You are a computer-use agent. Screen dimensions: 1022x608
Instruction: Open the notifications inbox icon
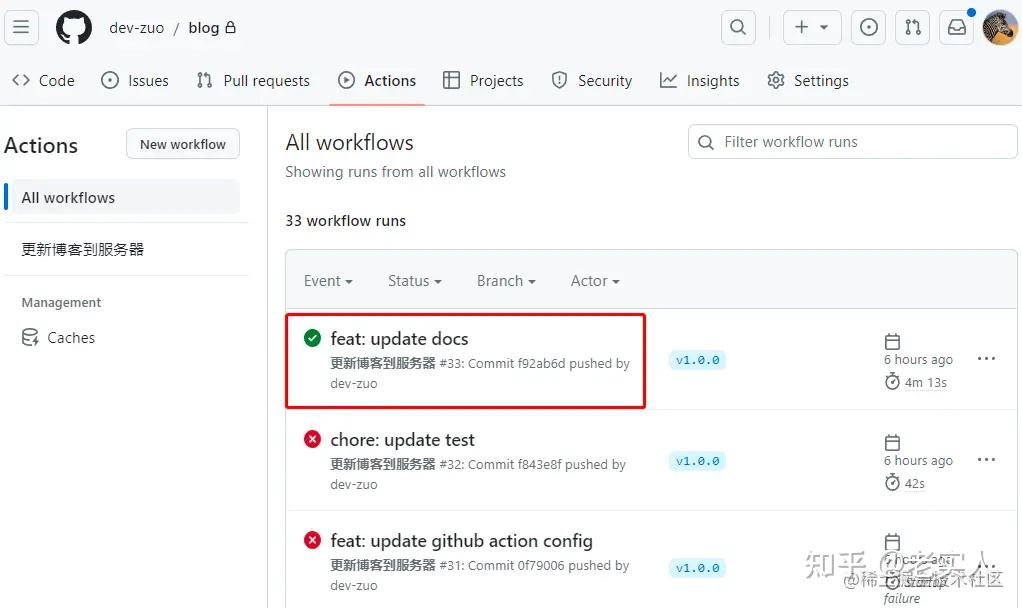click(955, 27)
